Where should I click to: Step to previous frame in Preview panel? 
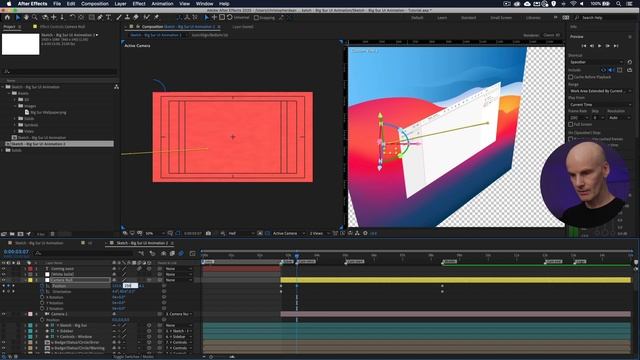[x=592, y=46]
